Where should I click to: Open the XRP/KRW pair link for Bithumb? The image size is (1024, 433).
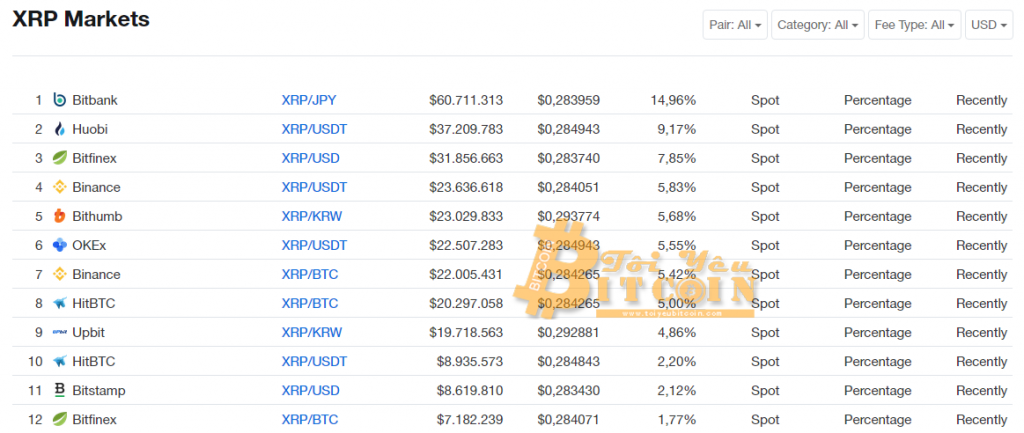click(312, 216)
